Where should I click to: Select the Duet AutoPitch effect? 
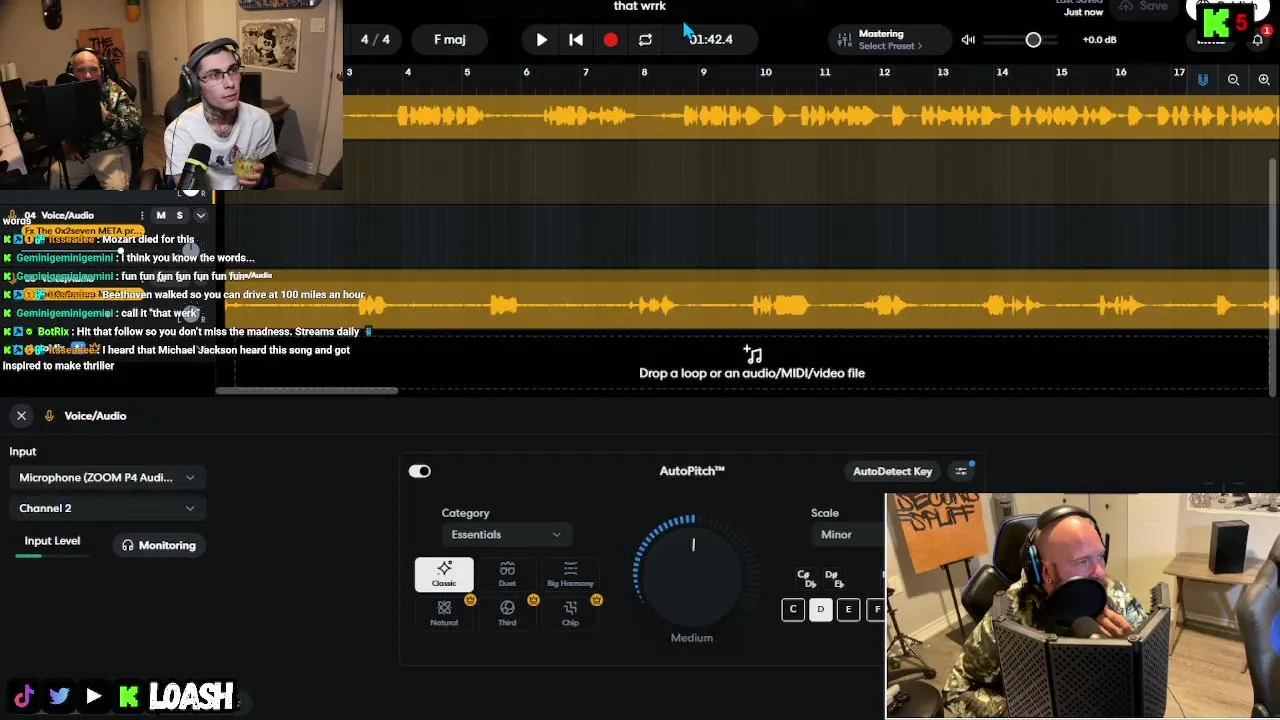coord(507,575)
